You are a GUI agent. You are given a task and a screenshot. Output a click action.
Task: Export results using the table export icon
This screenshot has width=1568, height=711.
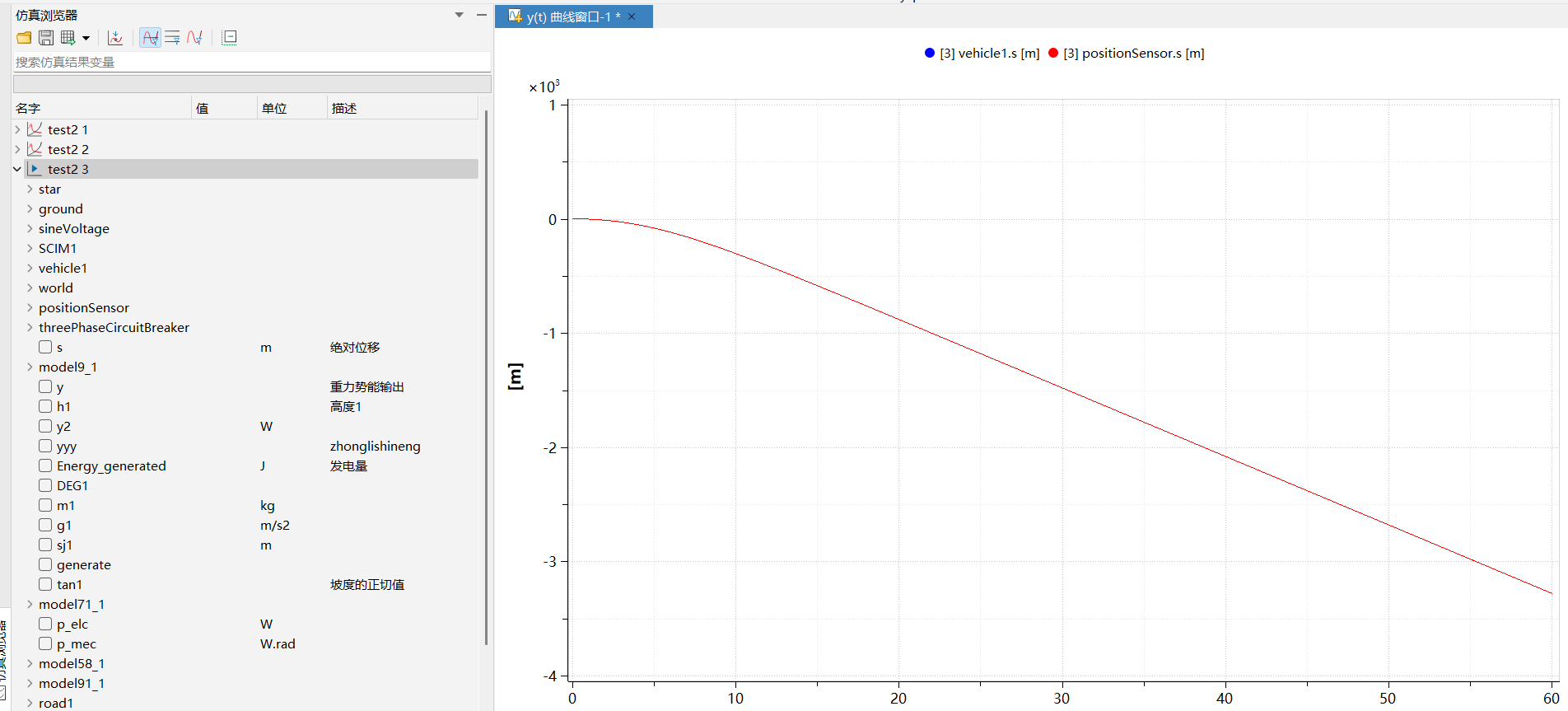point(68,38)
